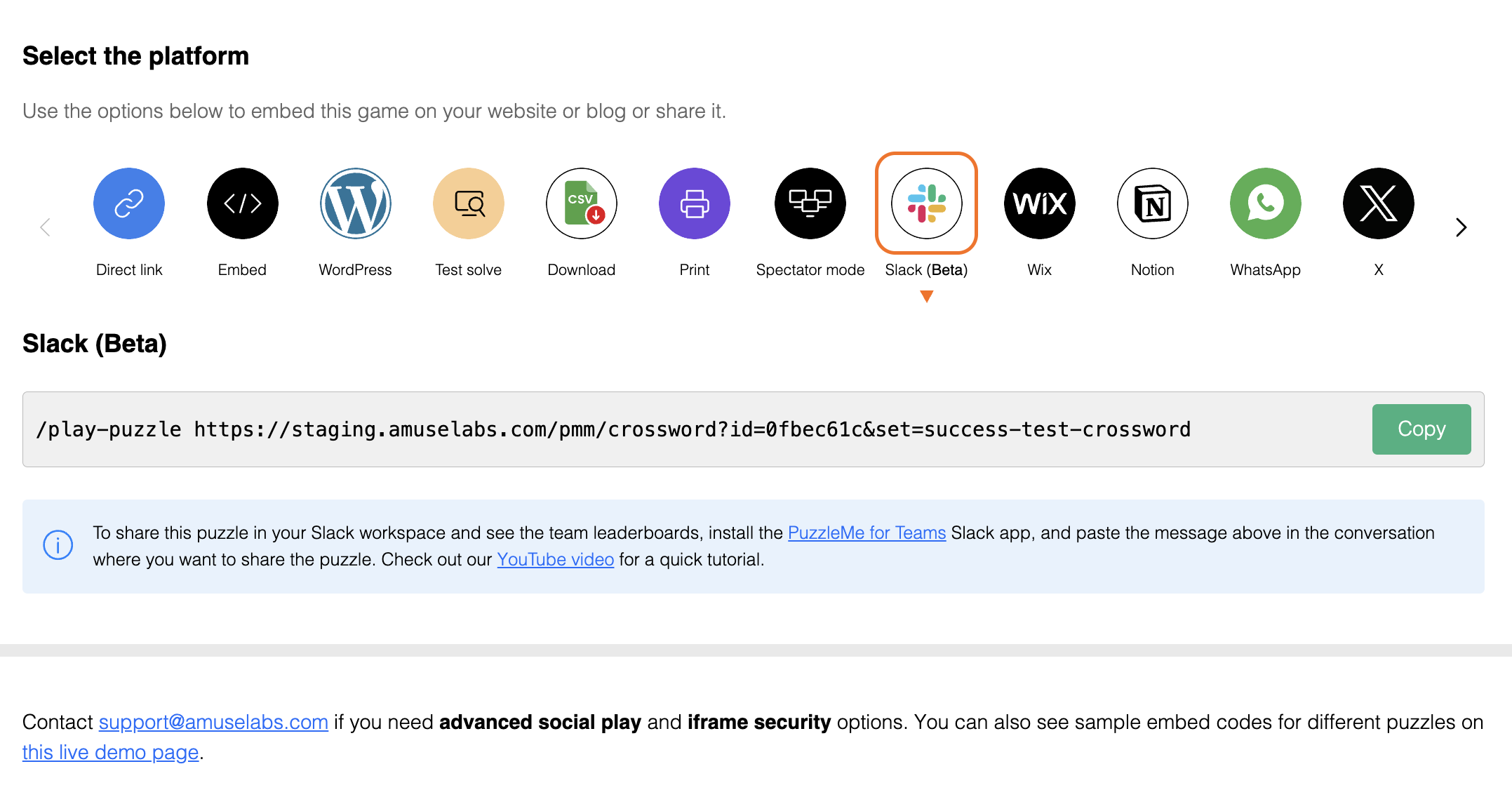Share via the X icon
The width and height of the screenshot is (1512, 797).
pos(1379,203)
